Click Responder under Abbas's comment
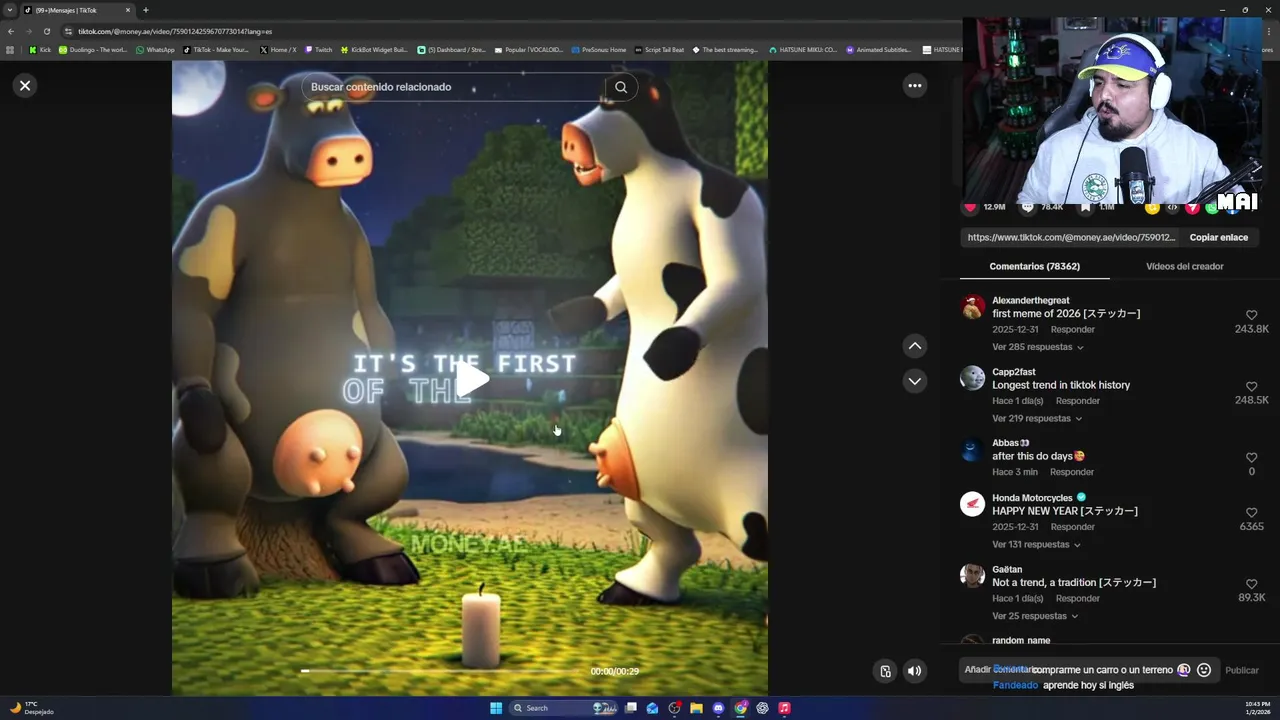This screenshot has width=1280, height=720. coord(1072,472)
